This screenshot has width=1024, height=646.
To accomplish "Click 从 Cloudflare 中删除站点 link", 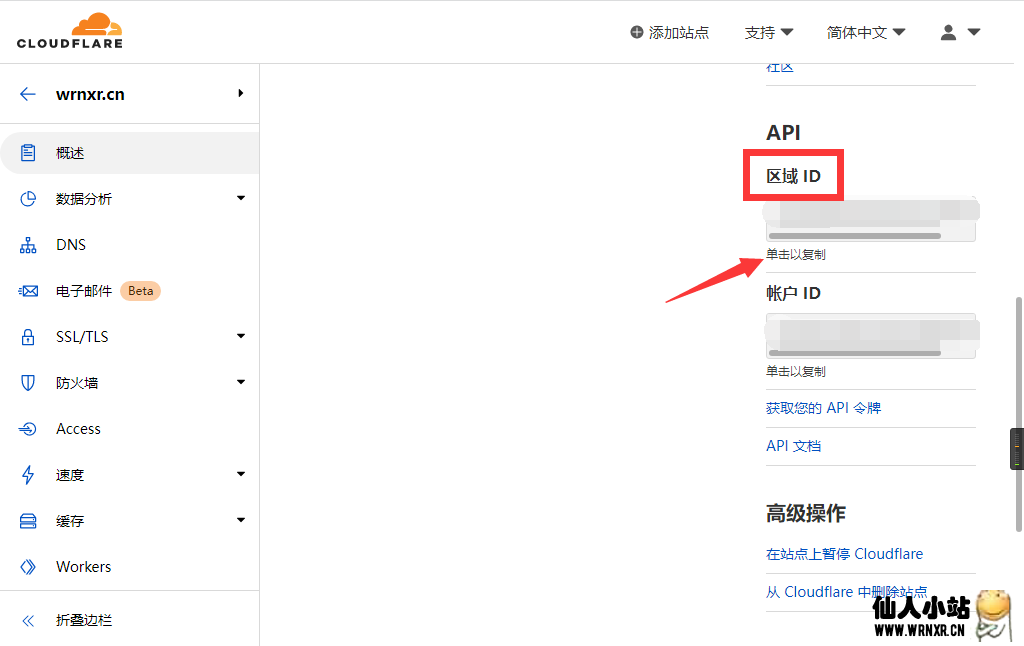I will pos(846,592).
